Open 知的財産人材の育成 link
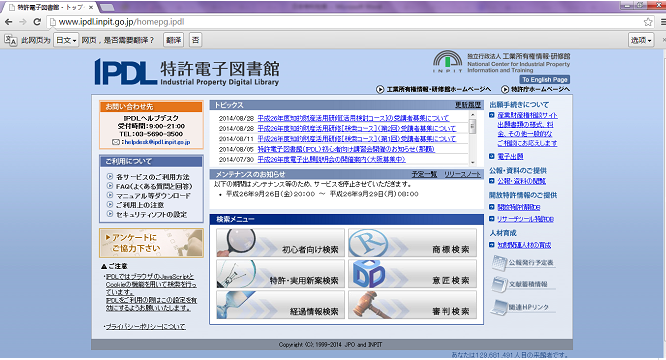 525,245
